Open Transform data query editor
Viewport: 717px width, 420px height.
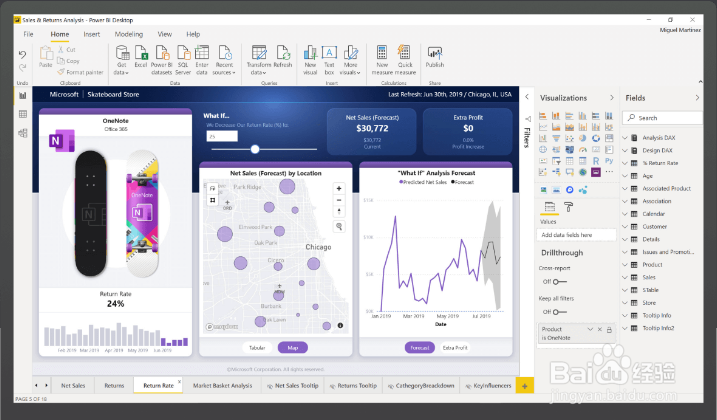(x=259, y=53)
